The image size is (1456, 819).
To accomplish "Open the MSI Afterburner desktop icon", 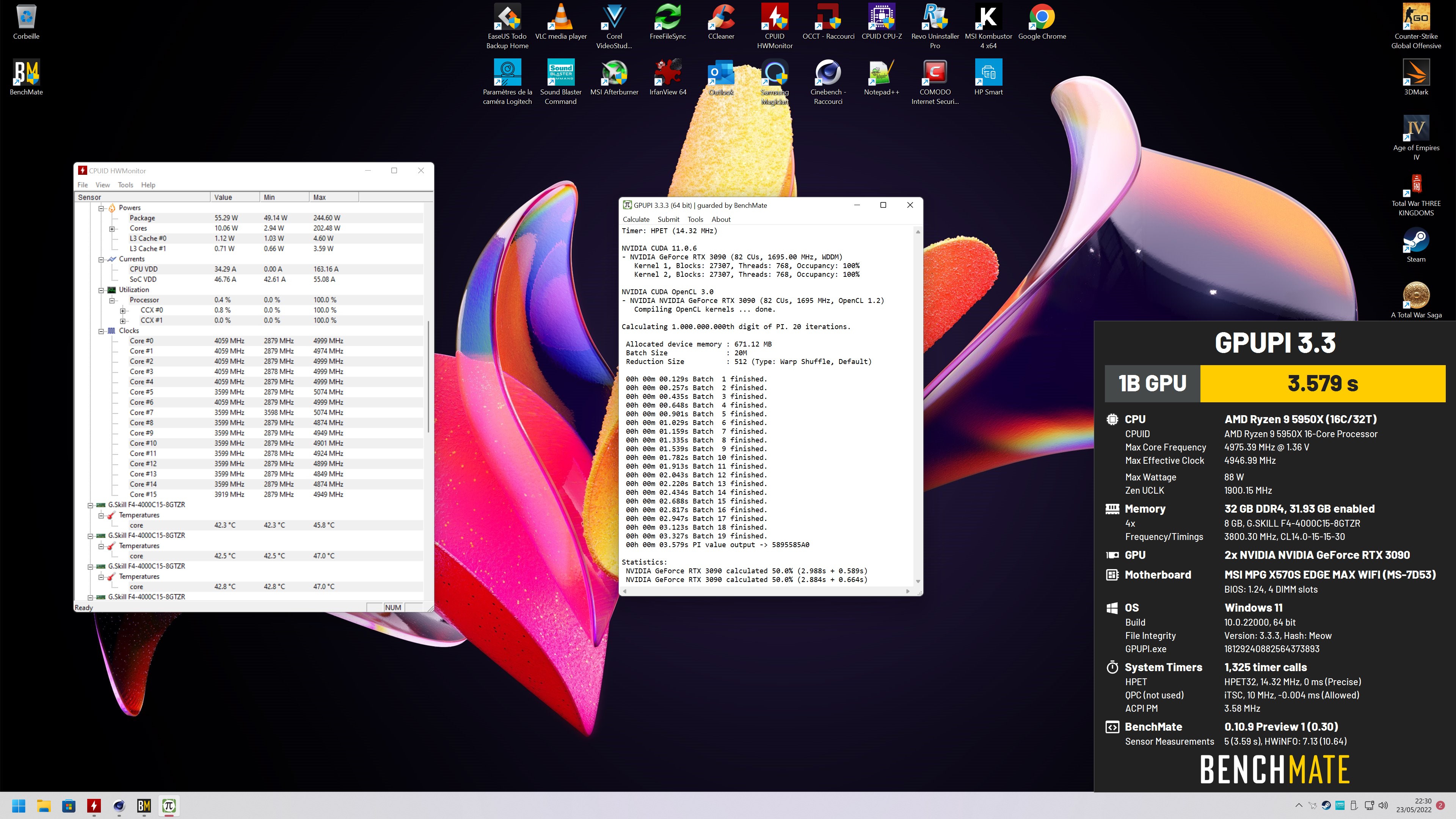I will click(x=614, y=78).
